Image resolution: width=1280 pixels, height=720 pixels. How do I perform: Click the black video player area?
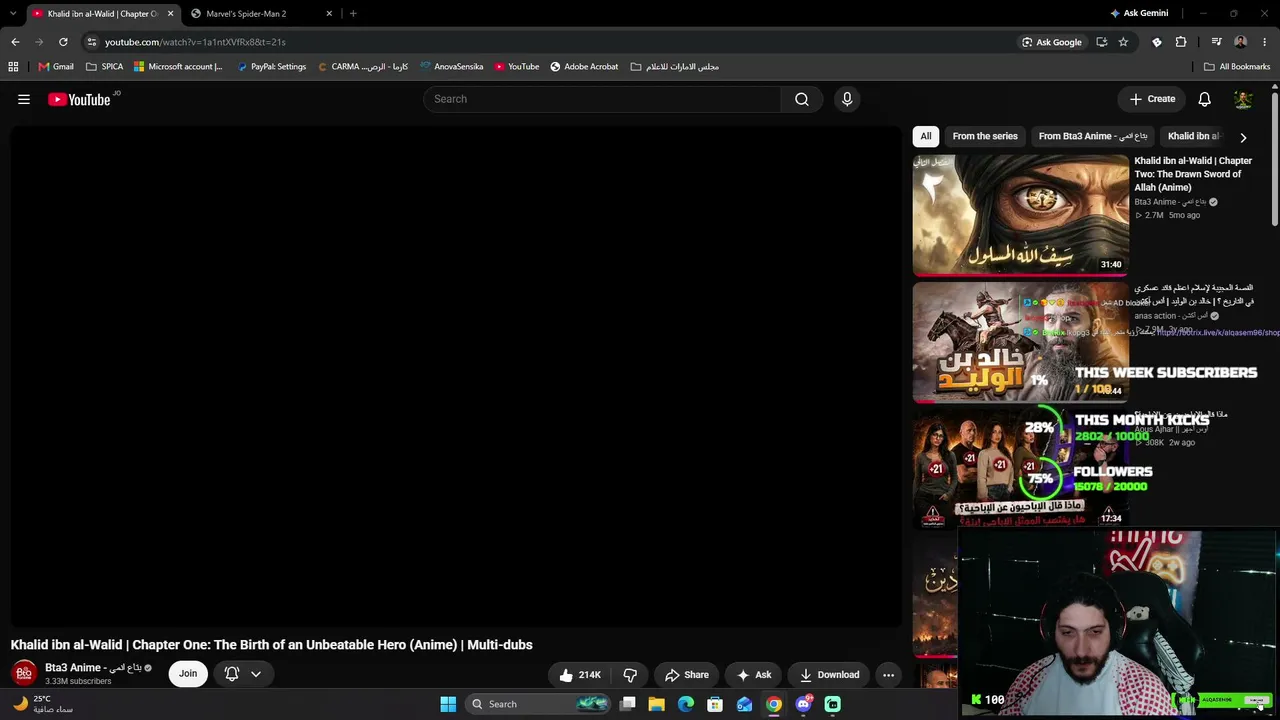click(x=456, y=376)
